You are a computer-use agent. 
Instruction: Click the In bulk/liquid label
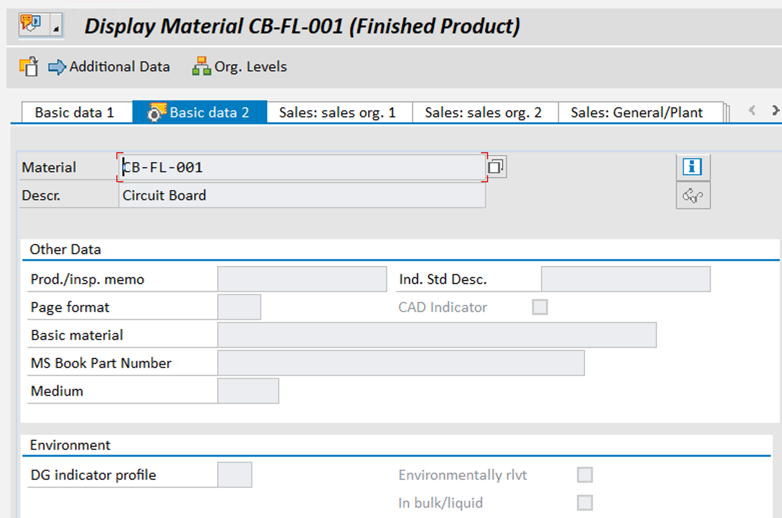(x=441, y=503)
